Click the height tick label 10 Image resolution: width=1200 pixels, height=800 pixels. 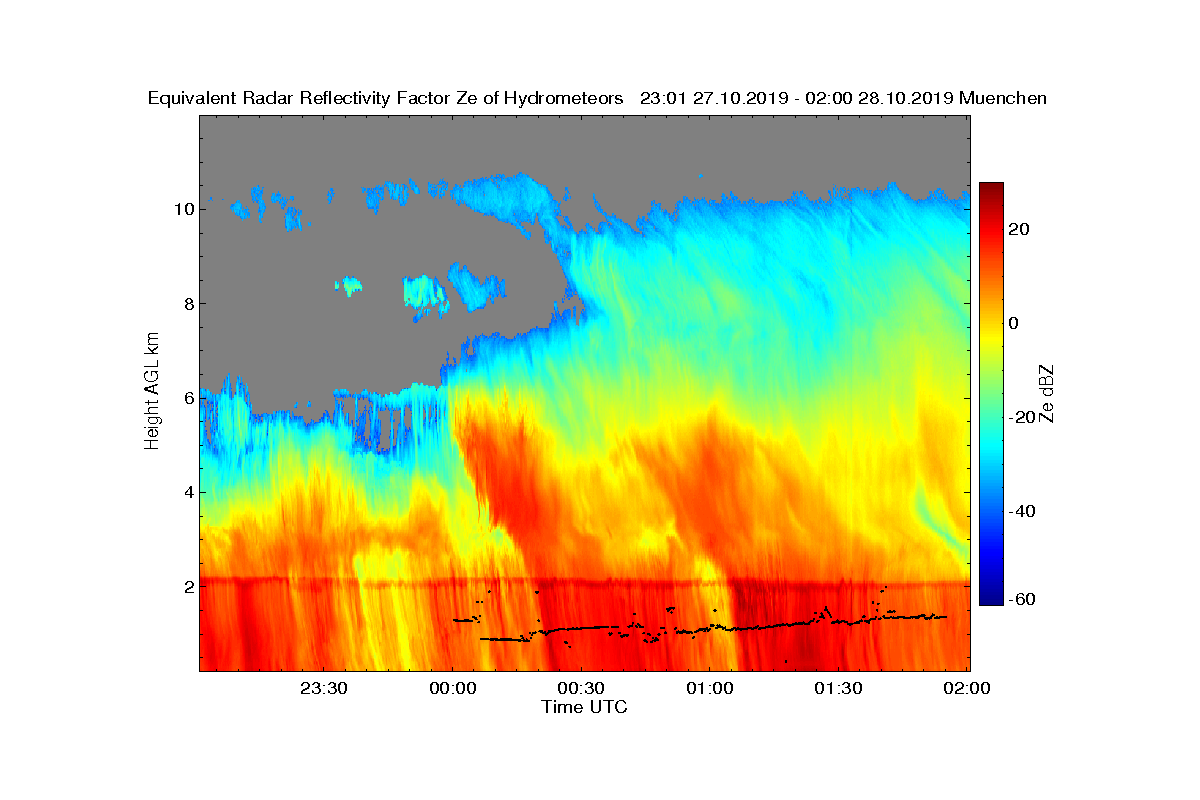pyautogui.click(x=182, y=209)
